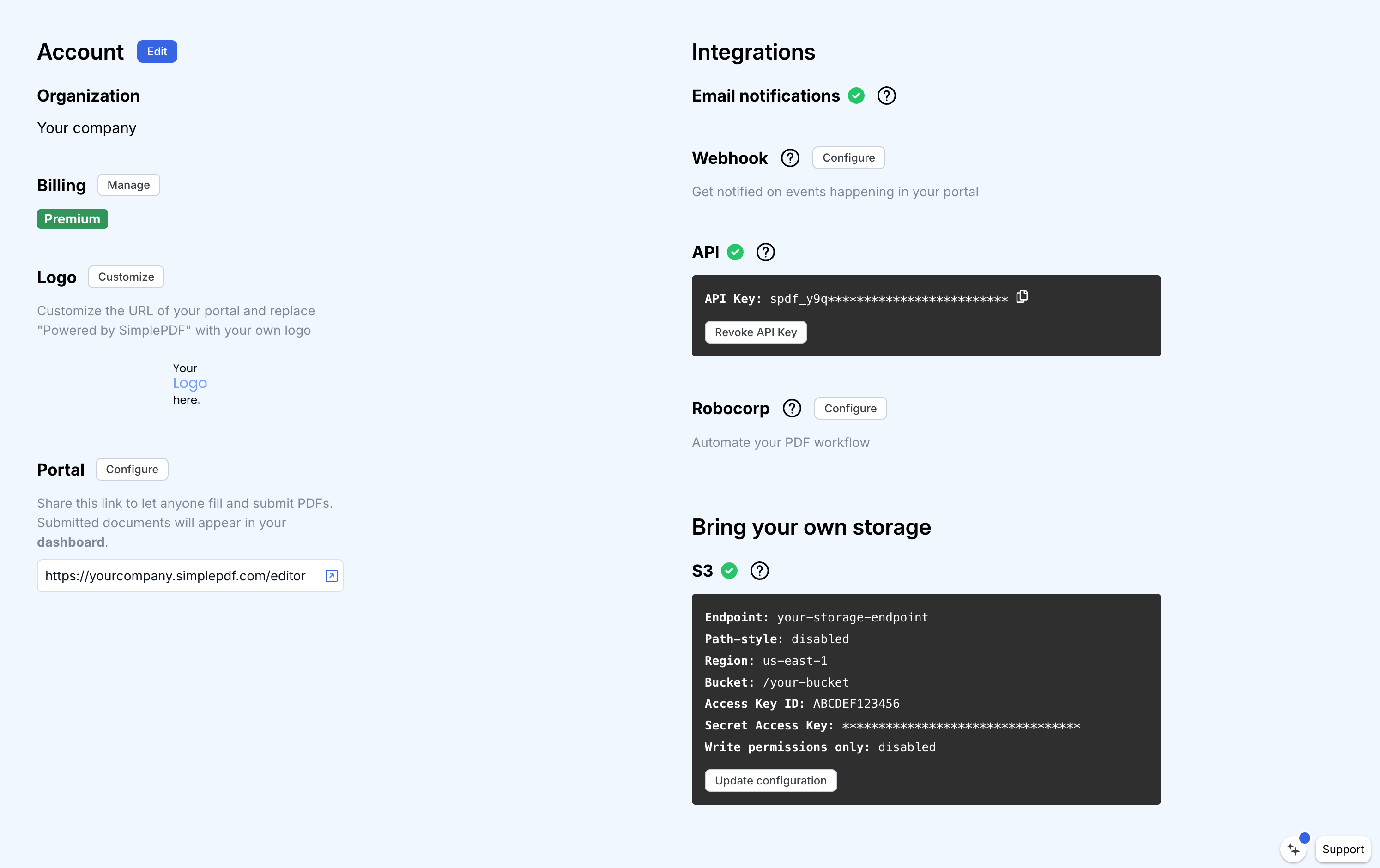The image size is (1380, 868).
Task: Click the masked API Key value
Action: click(889, 299)
